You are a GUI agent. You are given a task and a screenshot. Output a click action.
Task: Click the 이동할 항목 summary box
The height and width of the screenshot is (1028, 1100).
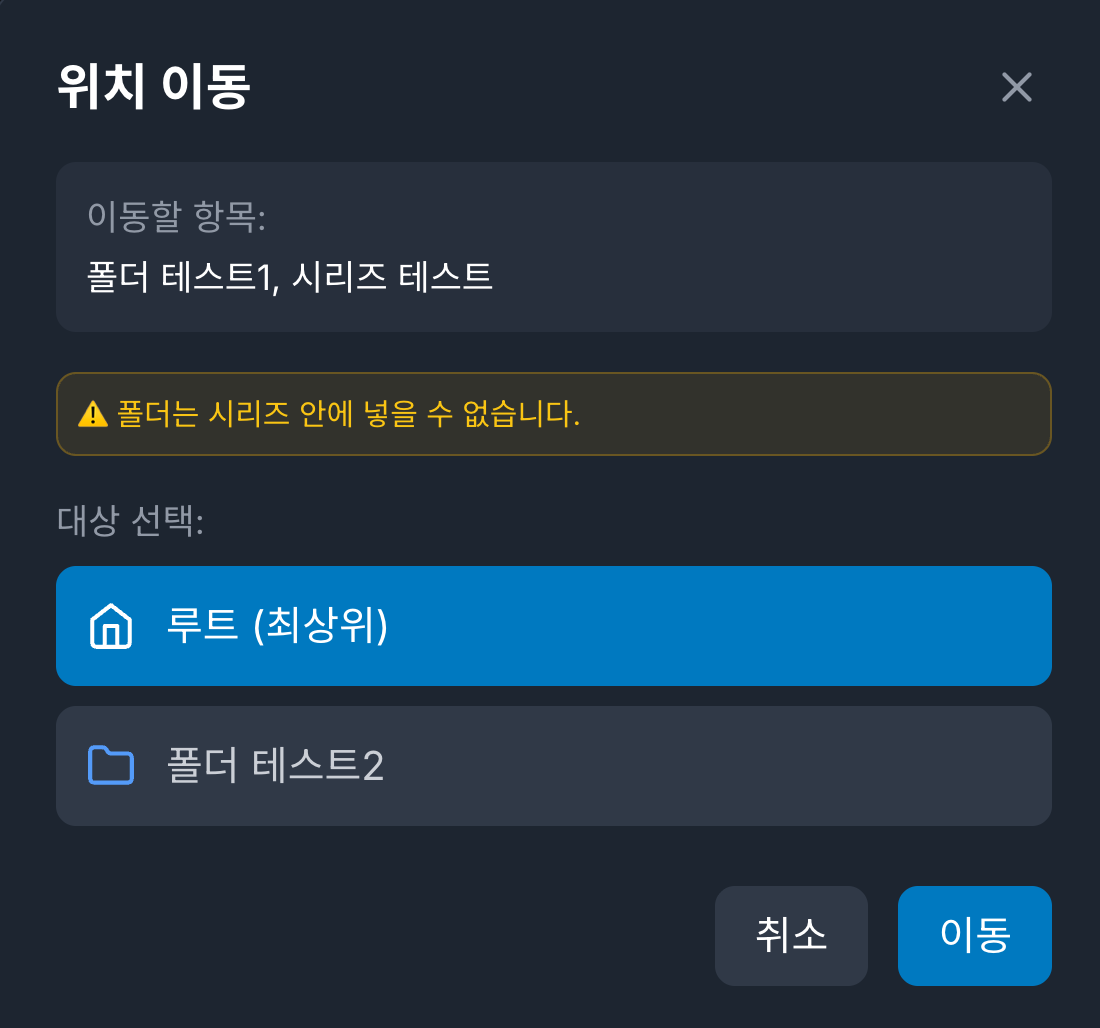pos(554,246)
